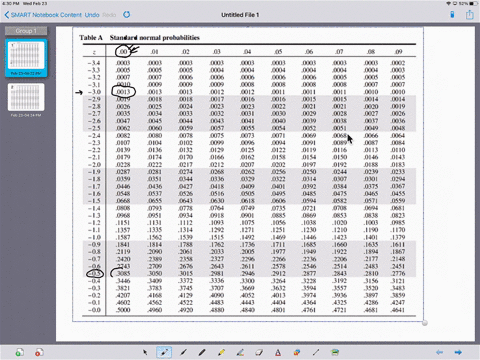480x360 pixels.
Task: Click .3085 in the -0.5 row
Action: pyautogui.click(x=123, y=273)
